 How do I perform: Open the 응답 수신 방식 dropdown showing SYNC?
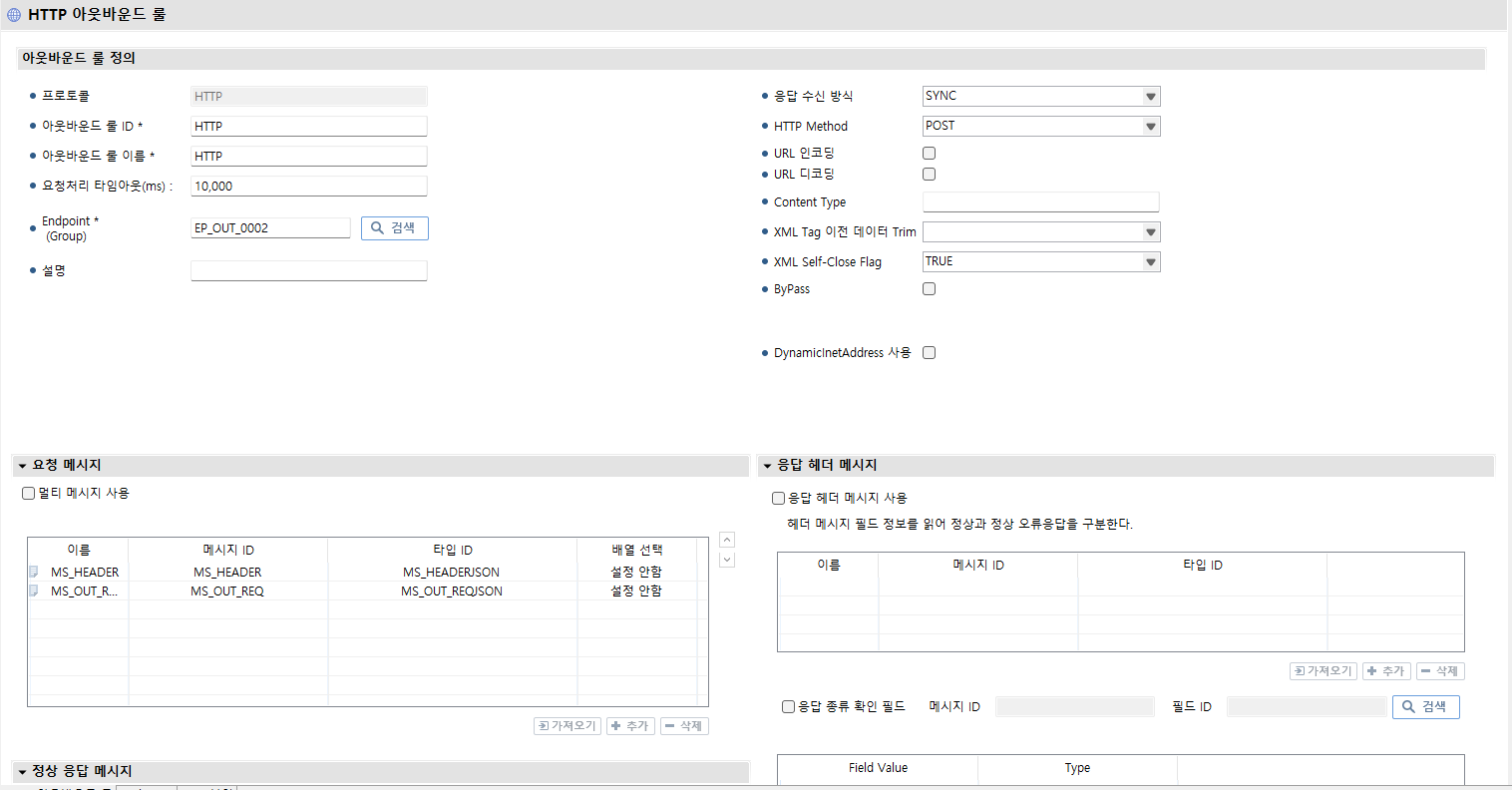(x=1151, y=96)
